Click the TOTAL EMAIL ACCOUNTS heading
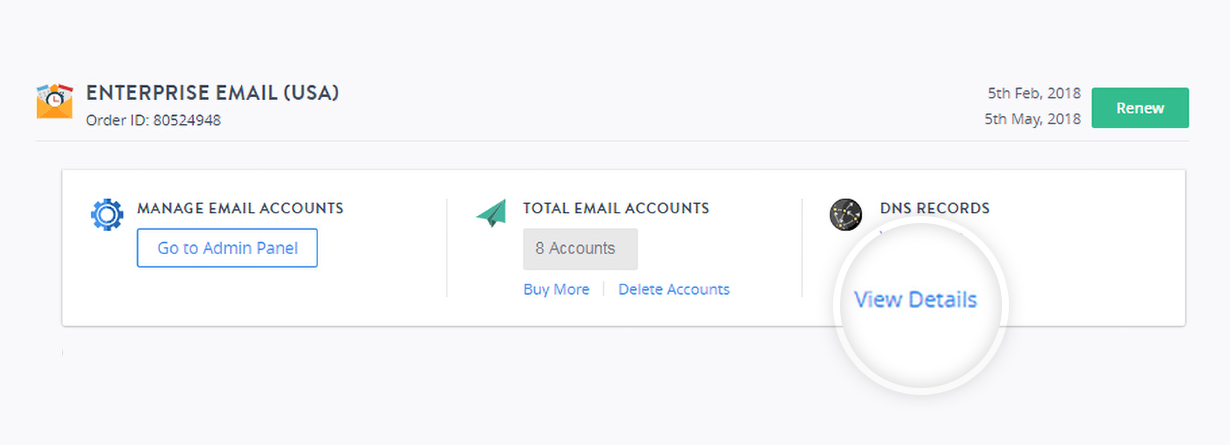The height and width of the screenshot is (445, 1230). (616, 209)
